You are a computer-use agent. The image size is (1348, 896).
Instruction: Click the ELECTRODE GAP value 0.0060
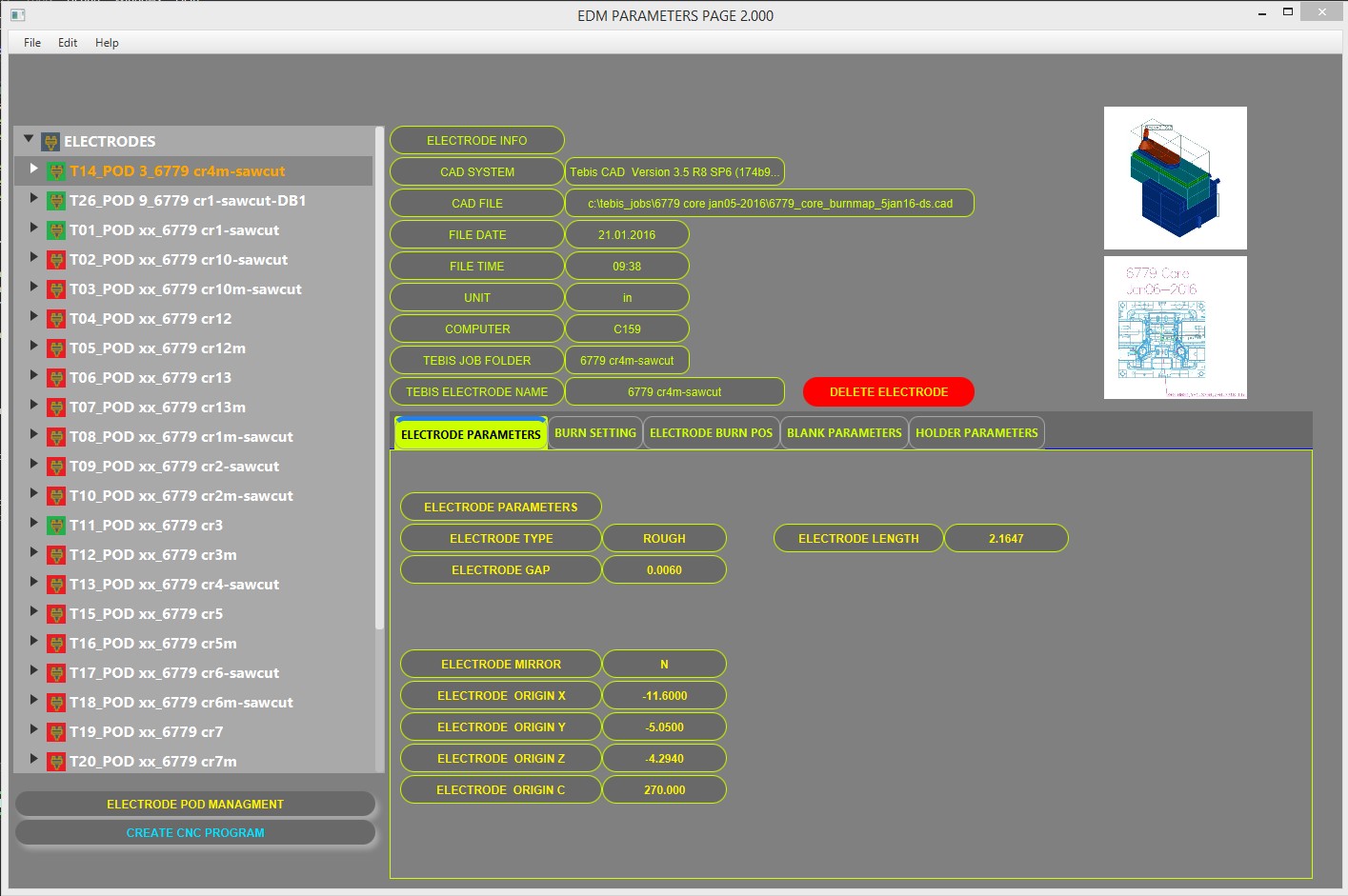tap(665, 570)
